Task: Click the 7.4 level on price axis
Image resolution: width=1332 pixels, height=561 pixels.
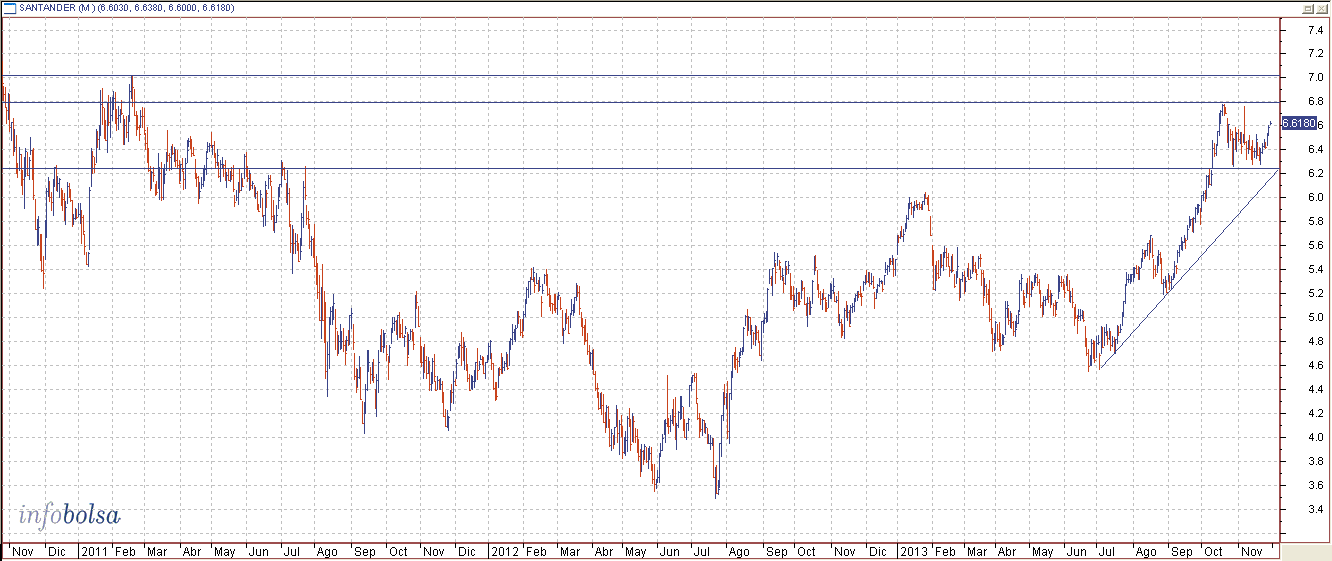Action: pyautogui.click(x=1315, y=29)
